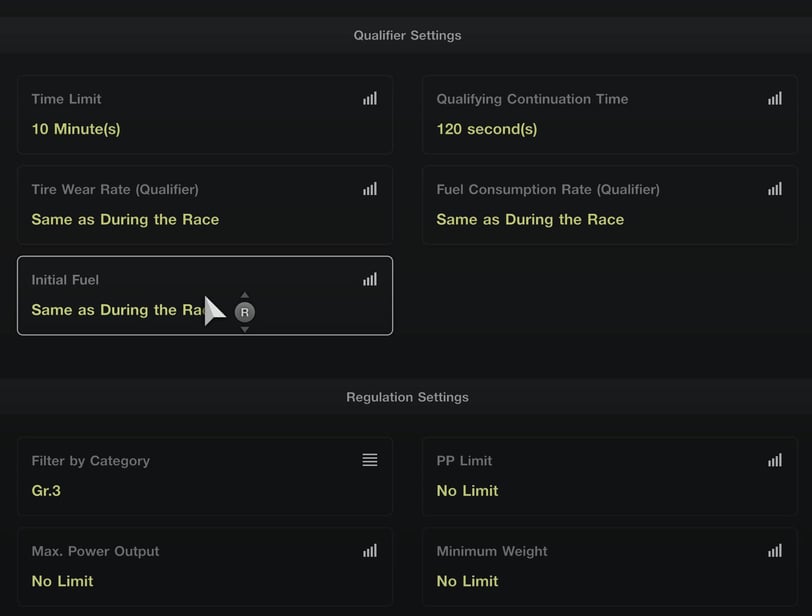Viewport: 812px width, 616px height.
Task: Click the bars icon in Time Limit
Action: tap(370, 98)
